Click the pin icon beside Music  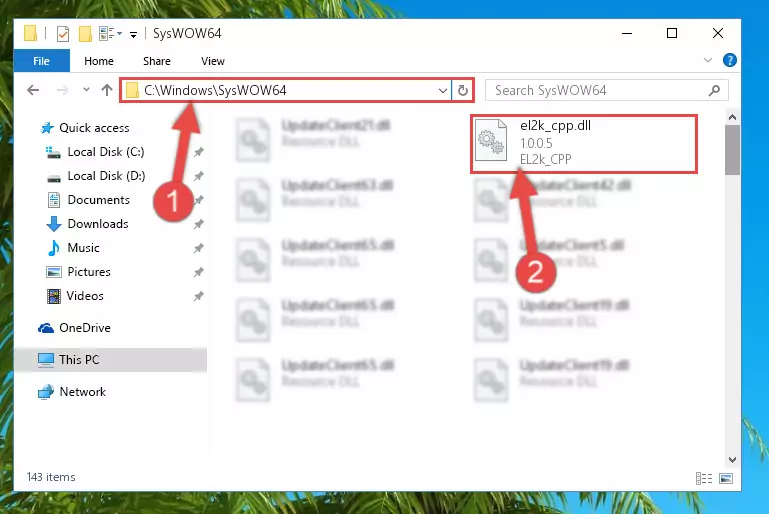[199, 248]
